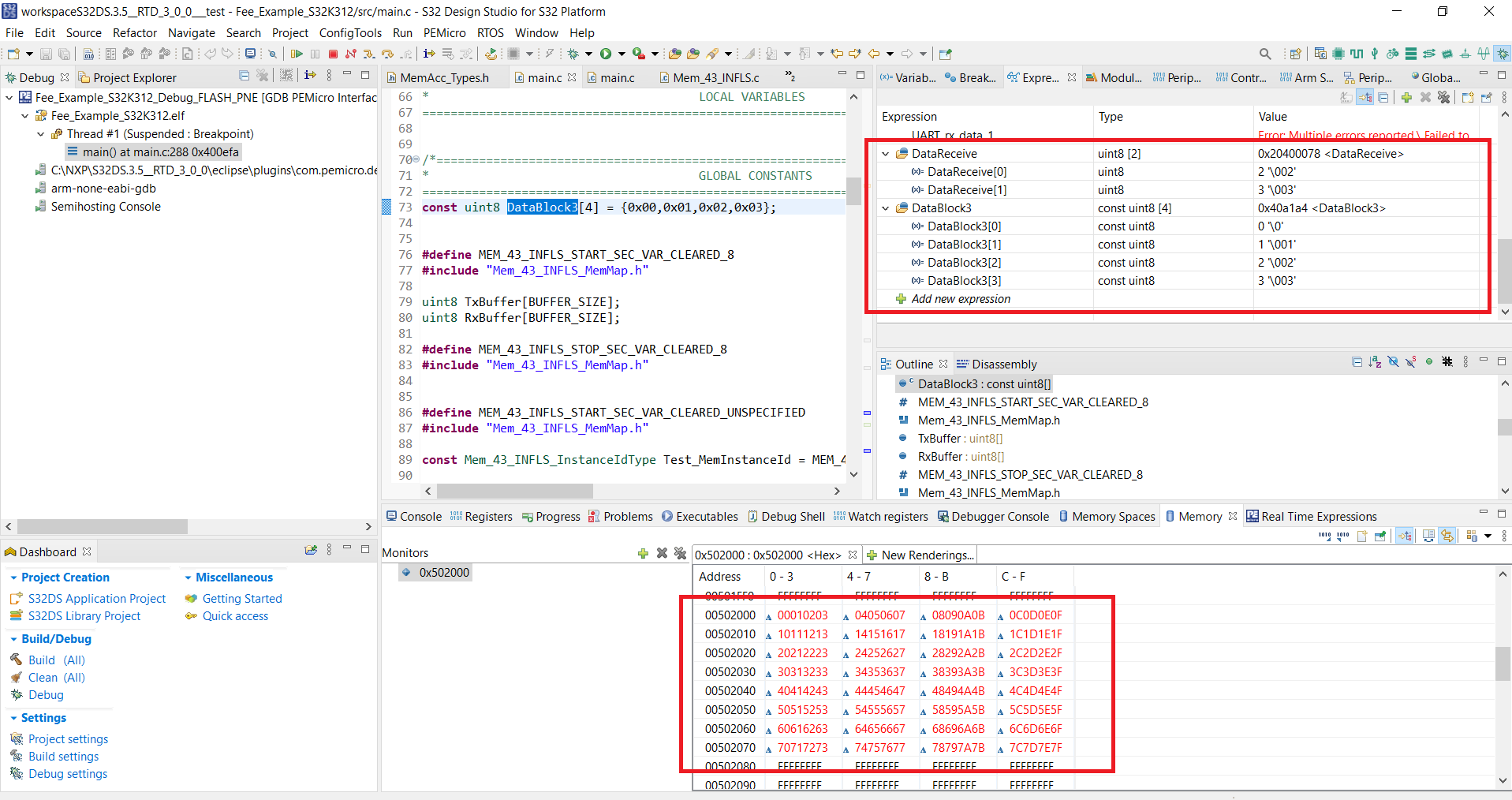Toggle alphabetical sorting in Outline view

1376,362
